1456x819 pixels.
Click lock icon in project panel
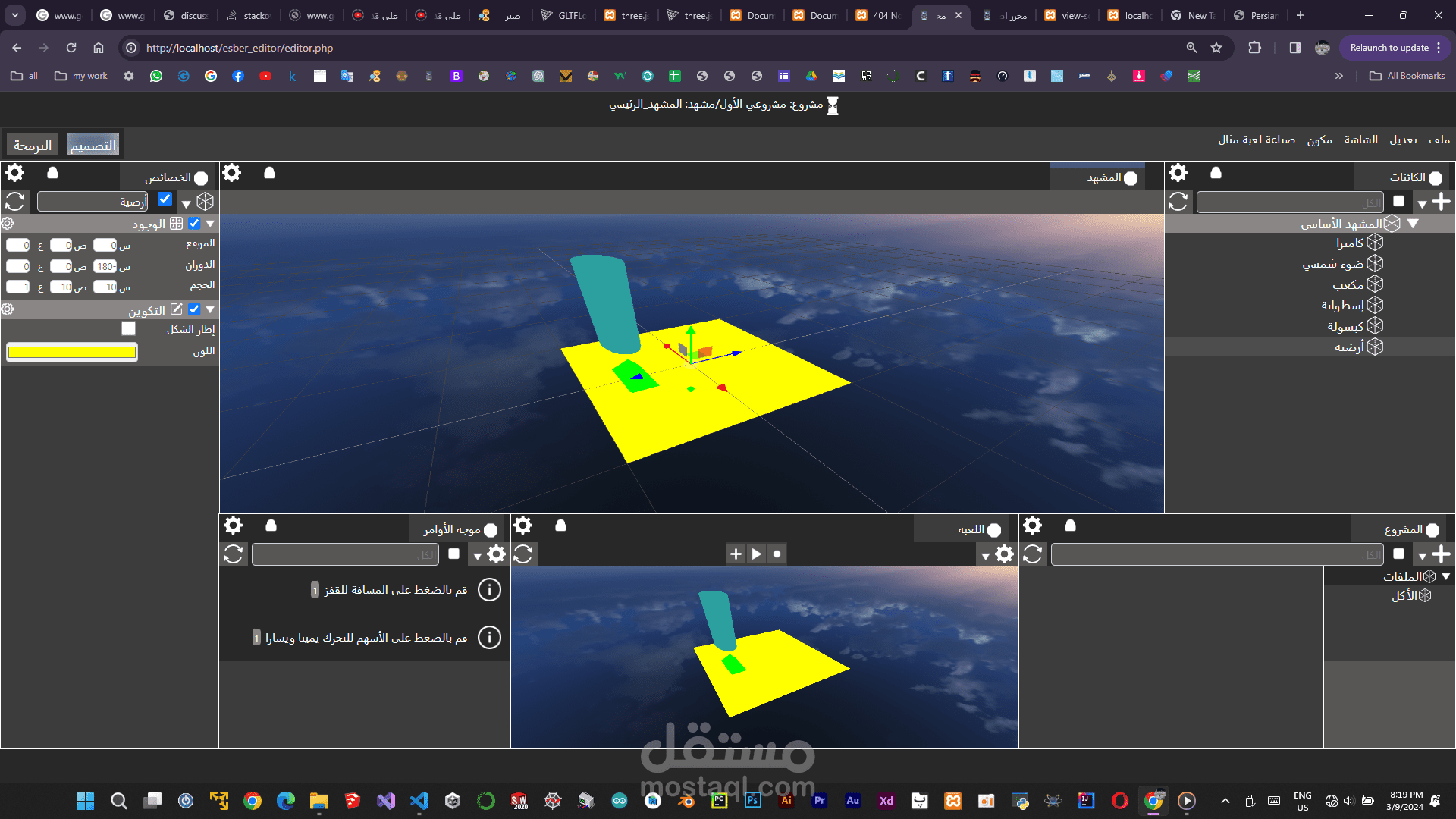coord(1070,526)
